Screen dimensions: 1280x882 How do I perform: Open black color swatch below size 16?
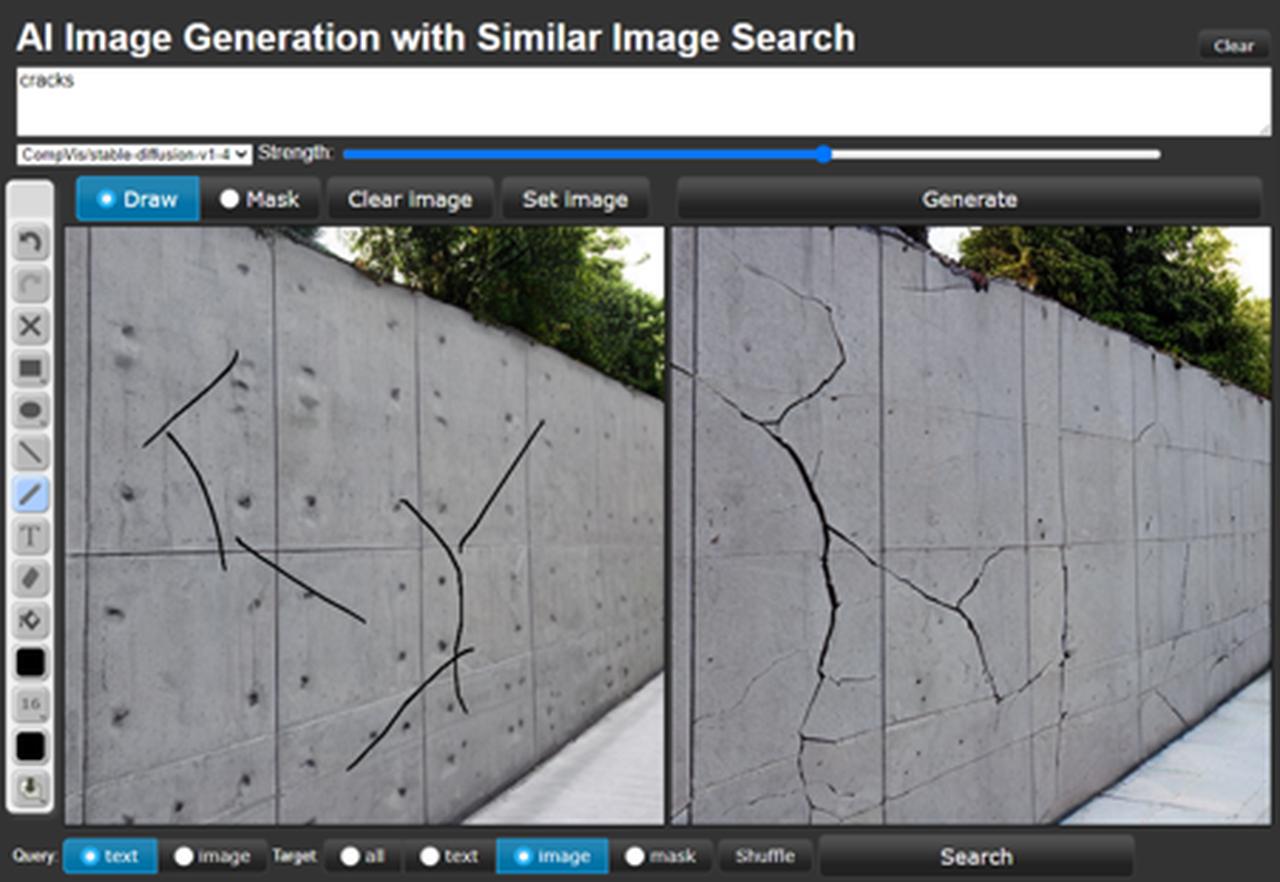pyautogui.click(x=30, y=747)
